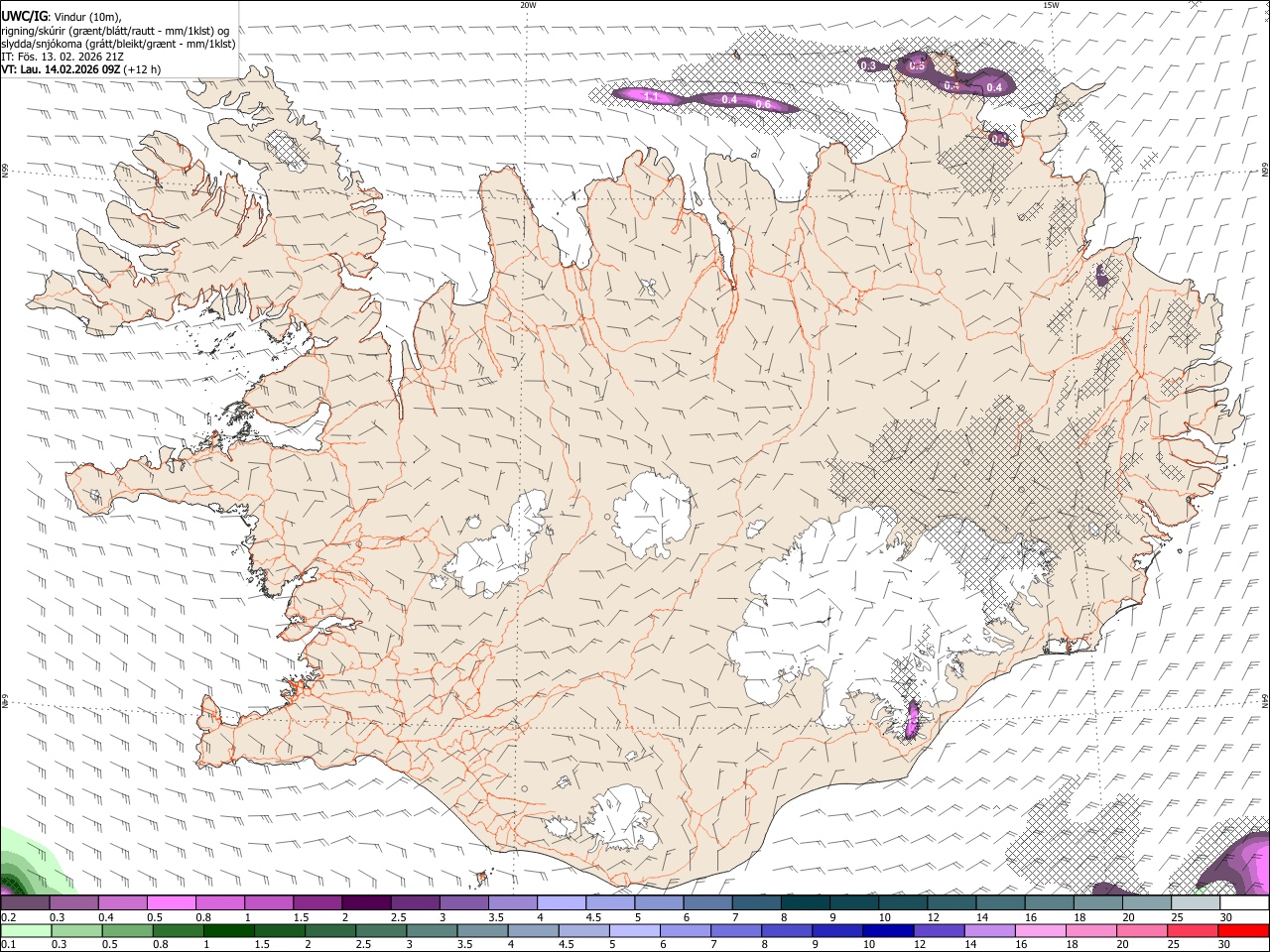Pick the bright magenta 0.5 swatch, top legend row

coord(171,903)
